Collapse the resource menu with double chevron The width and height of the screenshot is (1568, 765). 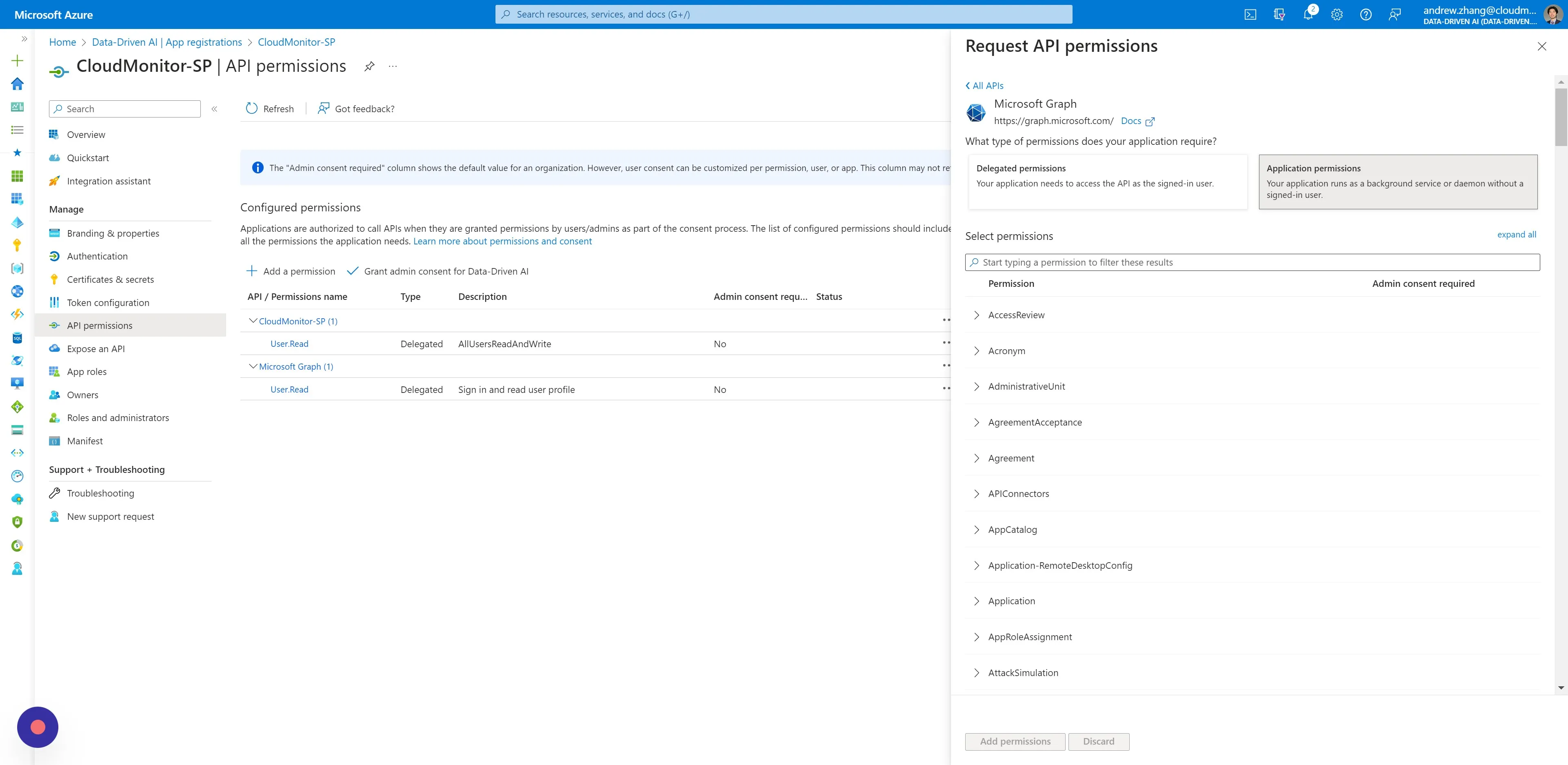[214, 109]
